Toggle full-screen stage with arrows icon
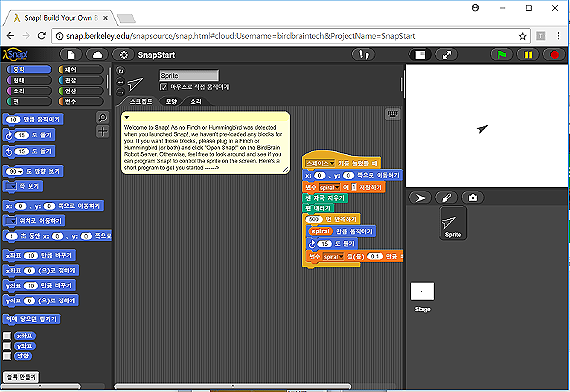The image size is (570, 392). click(x=446, y=55)
